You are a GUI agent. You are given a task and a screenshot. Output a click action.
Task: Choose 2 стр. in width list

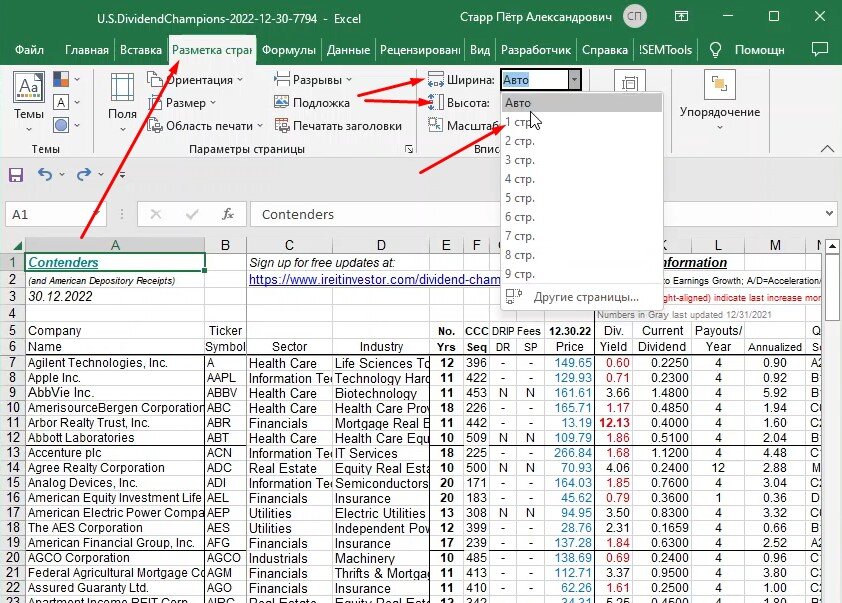tap(581, 141)
